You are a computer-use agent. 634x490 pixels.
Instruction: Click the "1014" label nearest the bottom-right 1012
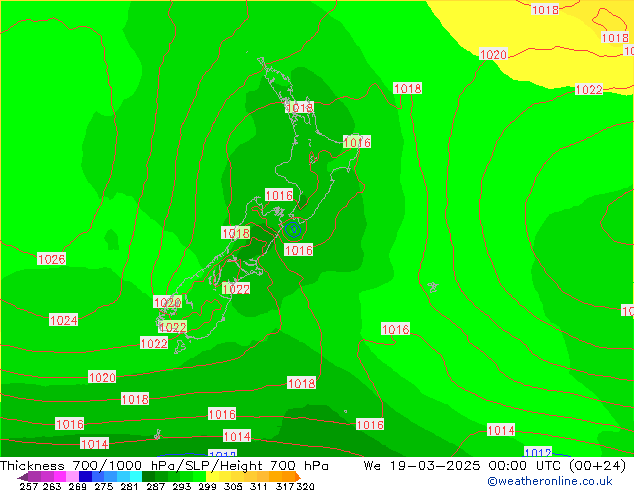501,430
